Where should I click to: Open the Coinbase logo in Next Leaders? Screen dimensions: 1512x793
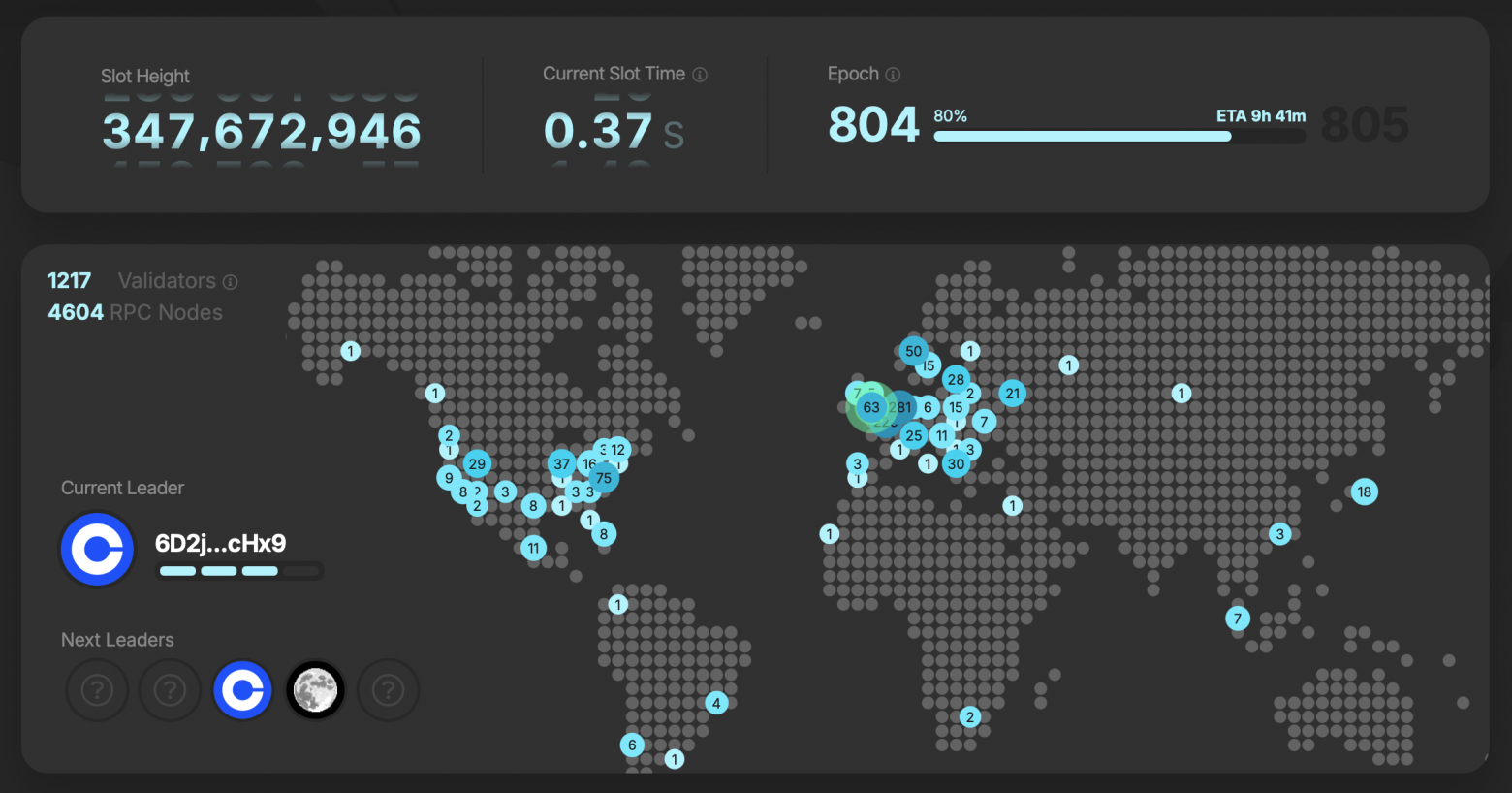click(x=242, y=690)
